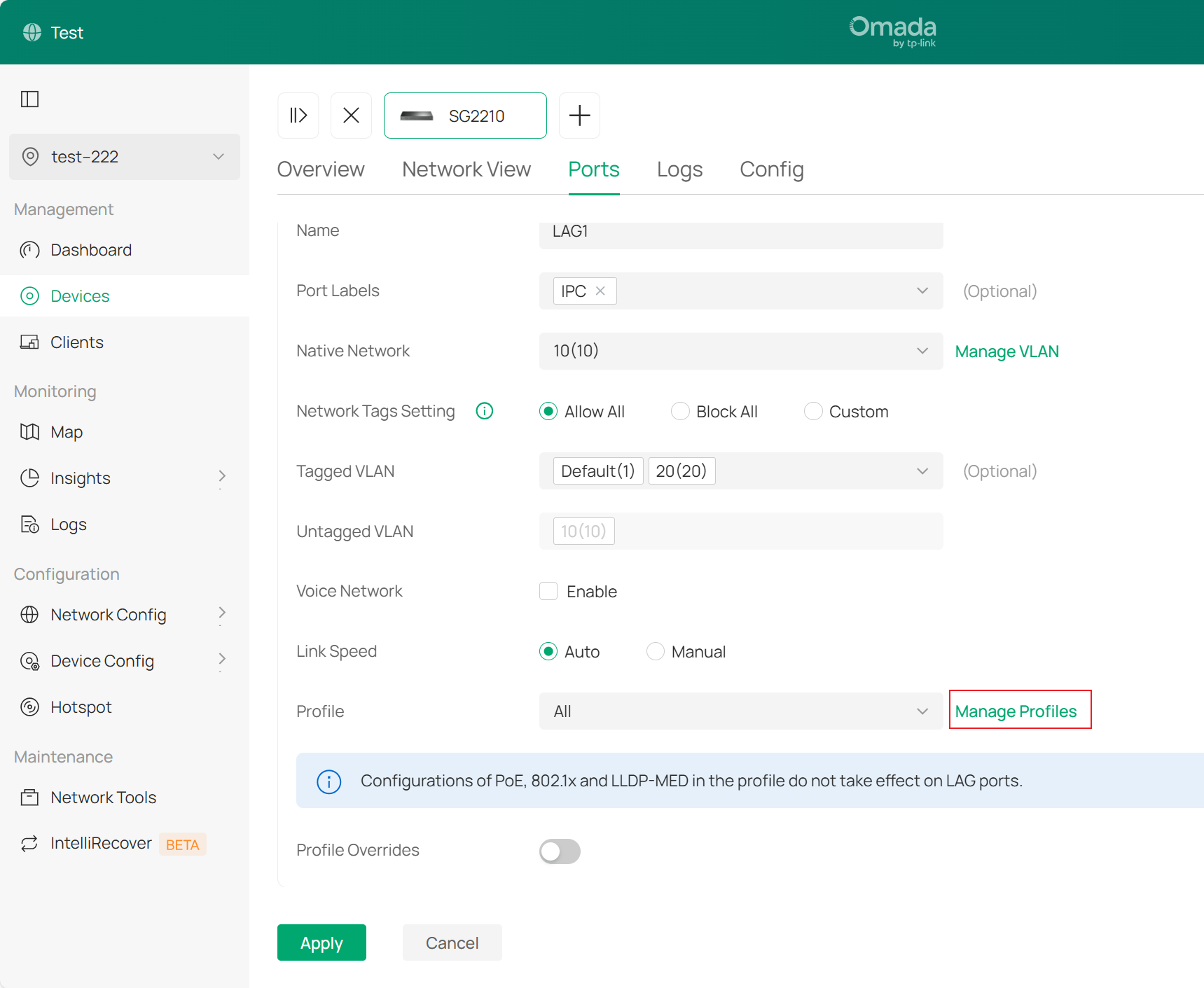Switch to the Logs tab
Screen dimensions: 1204x988
tap(679, 169)
